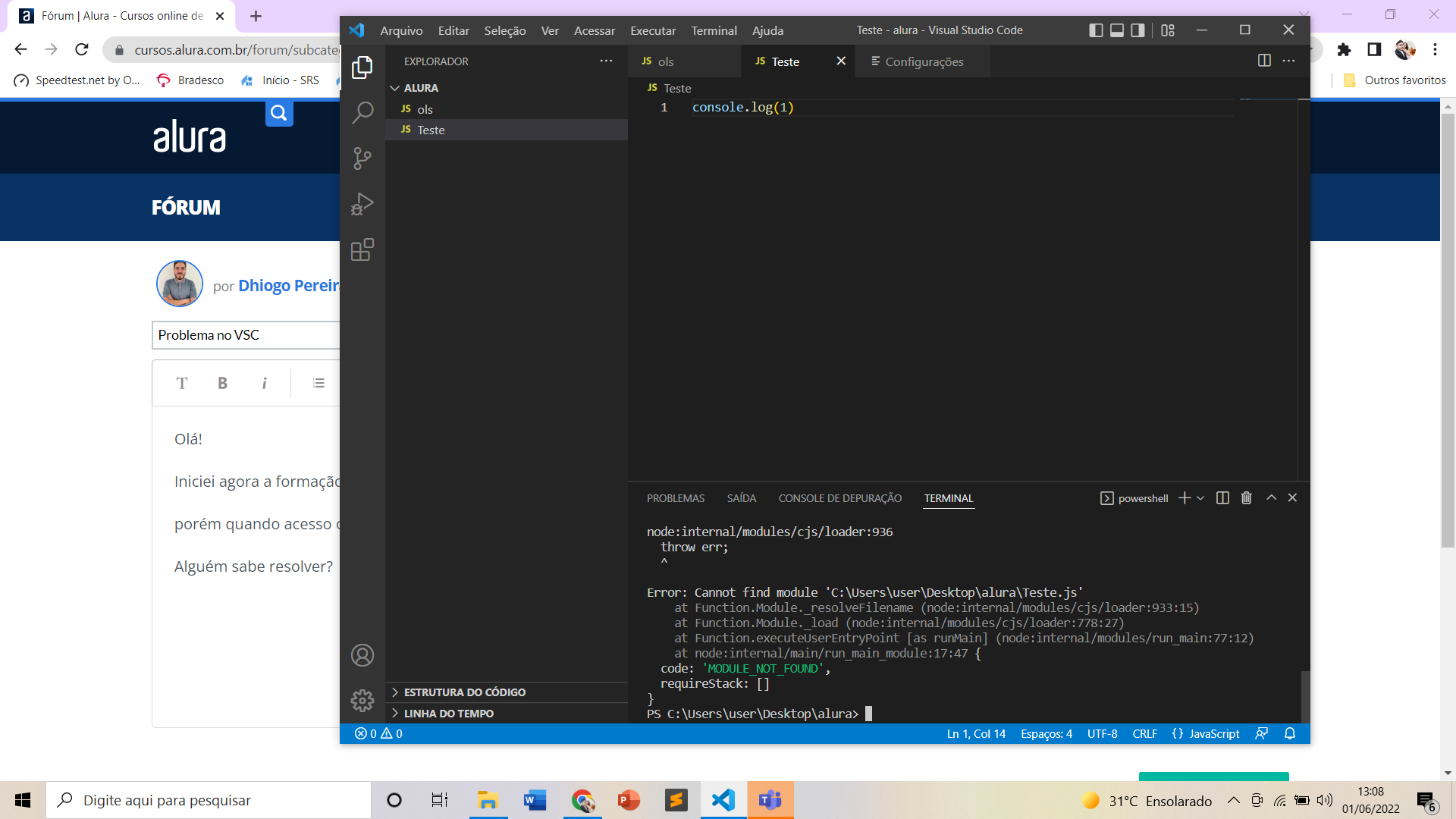Screen dimensions: 1456x819
Task: Open Dhiogo Pereira profile link
Action: click(289, 286)
